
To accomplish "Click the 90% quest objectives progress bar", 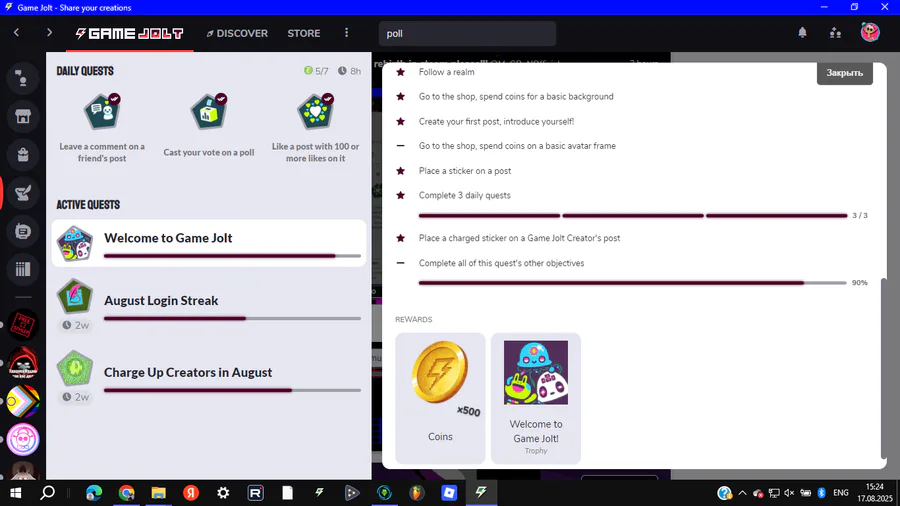I will point(632,283).
